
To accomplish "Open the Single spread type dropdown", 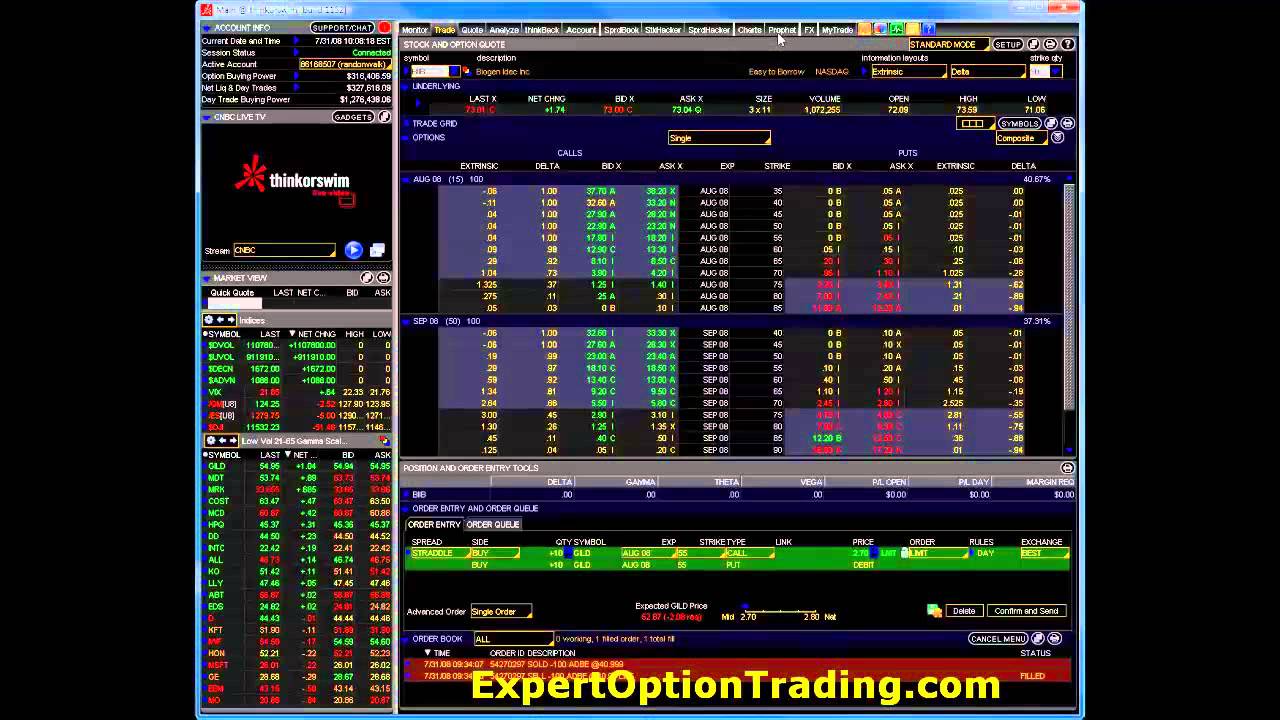I will tap(719, 138).
